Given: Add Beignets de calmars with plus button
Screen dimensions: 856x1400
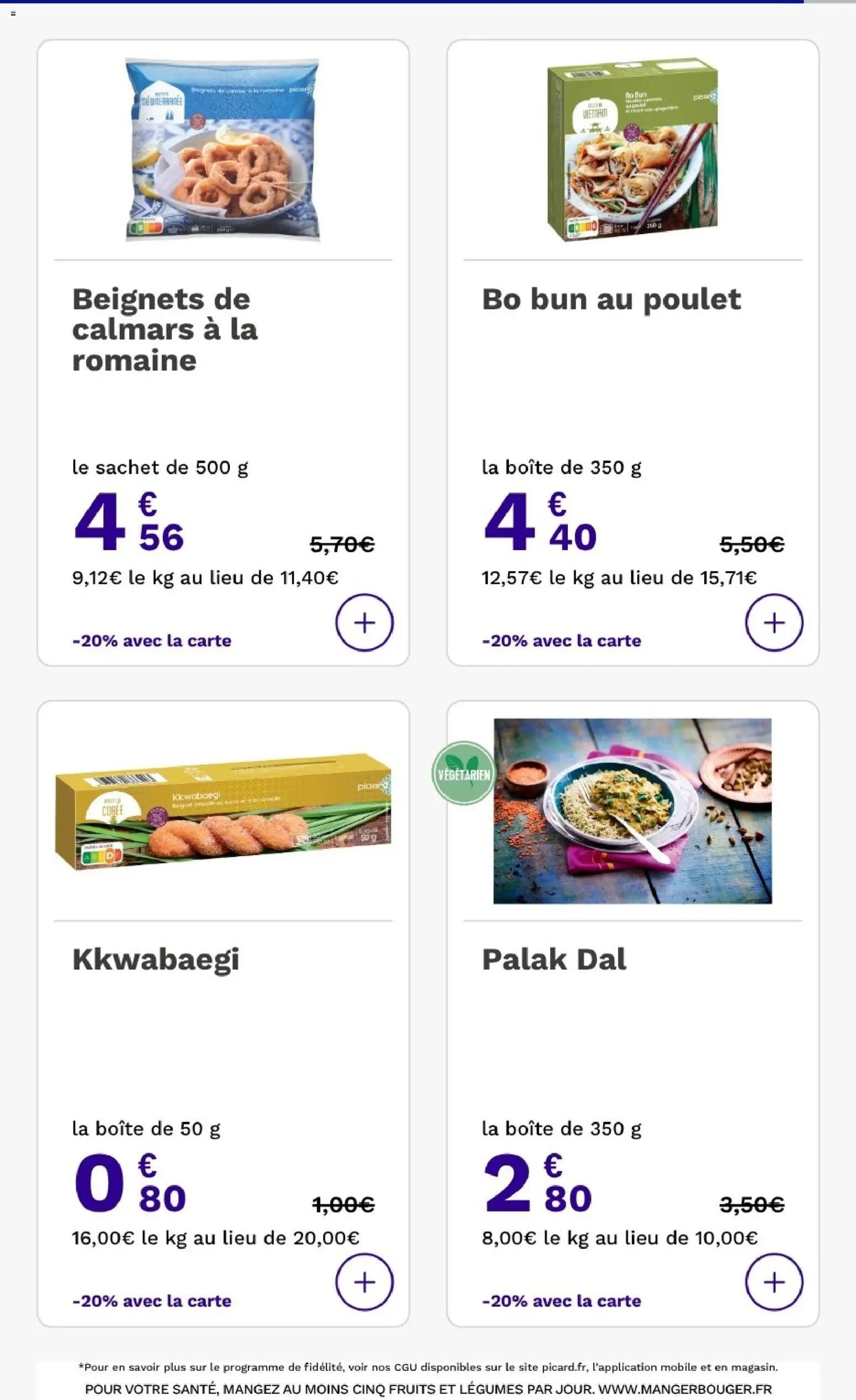Looking at the screenshot, I should click(x=364, y=622).
